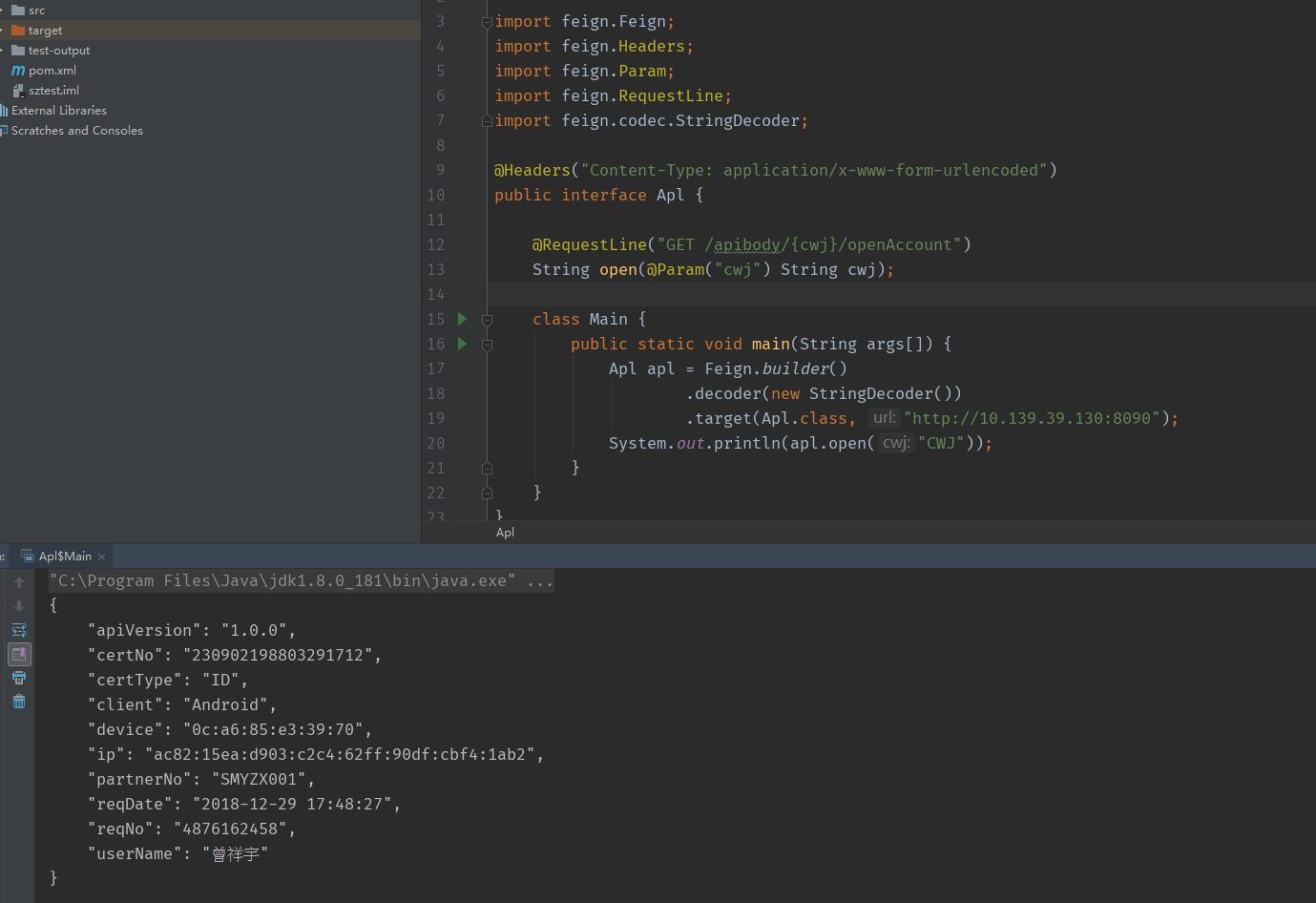The image size is (1316, 903).
Task: Select the Apl$Main run tab
Action: (x=64, y=556)
